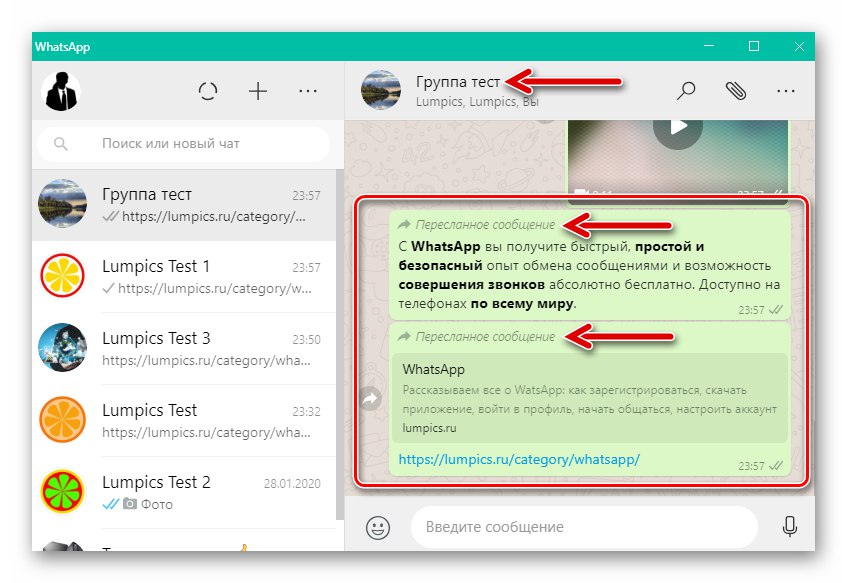Open your own profile avatar
847x583 pixels.
point(62,91)
